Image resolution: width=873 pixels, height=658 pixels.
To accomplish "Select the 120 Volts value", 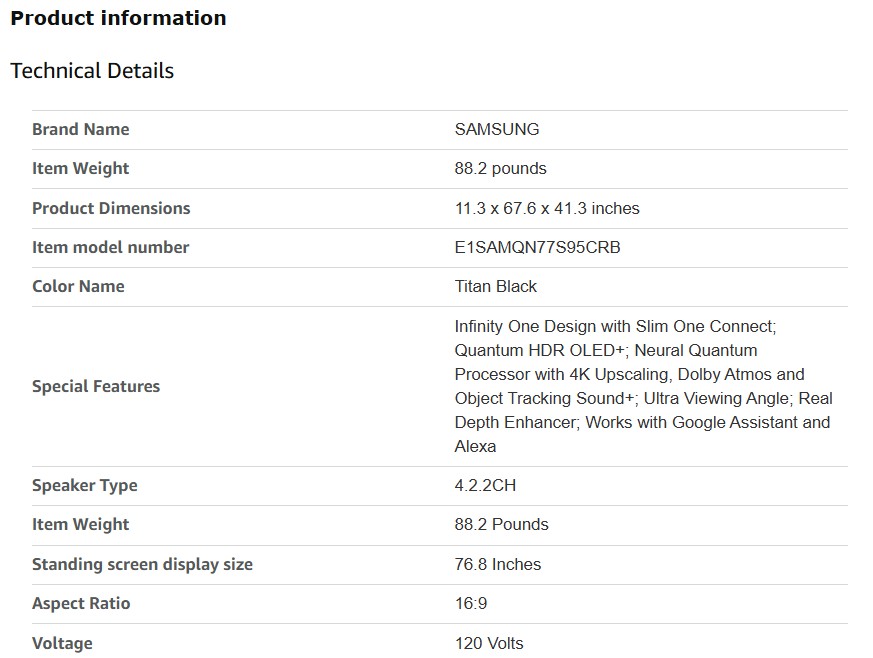I will [489, 643].
